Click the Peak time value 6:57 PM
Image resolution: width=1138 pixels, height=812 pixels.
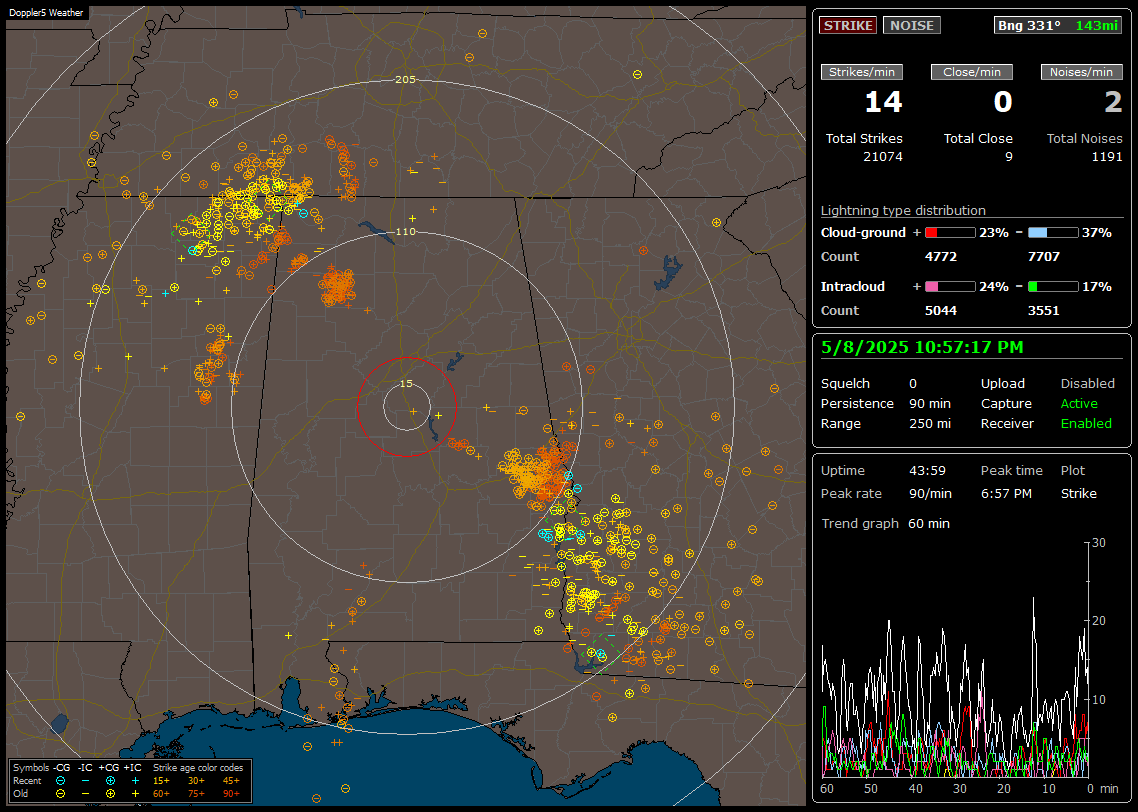coord(1006,493)
